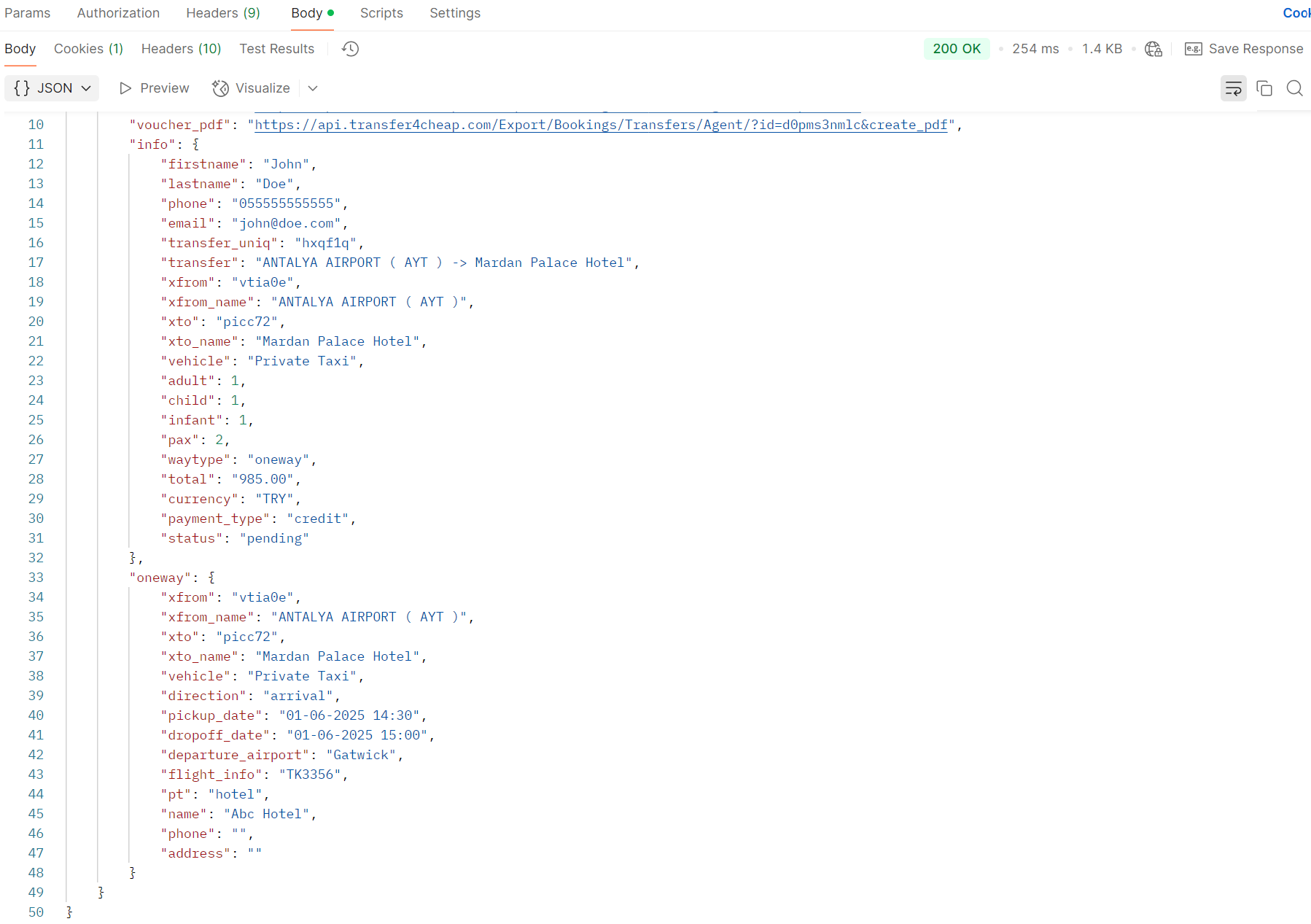Image resolution: width=1311 pixels, height=924 pixels.
Task: Copy the response body to clipboard
Action: pyautogui.click(x=1264, y=88)
